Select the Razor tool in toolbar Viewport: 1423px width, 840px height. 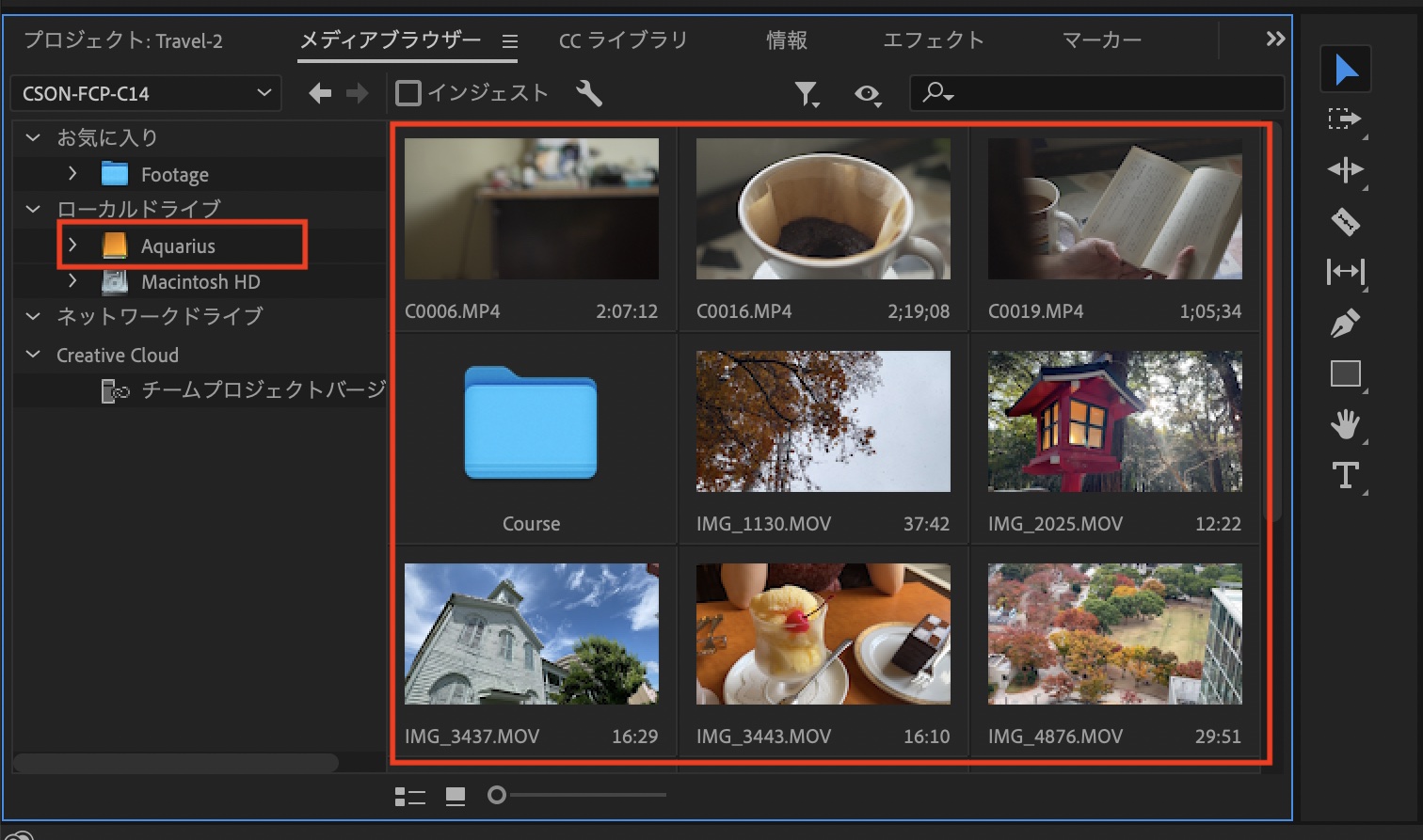[x=1345, y=222]
